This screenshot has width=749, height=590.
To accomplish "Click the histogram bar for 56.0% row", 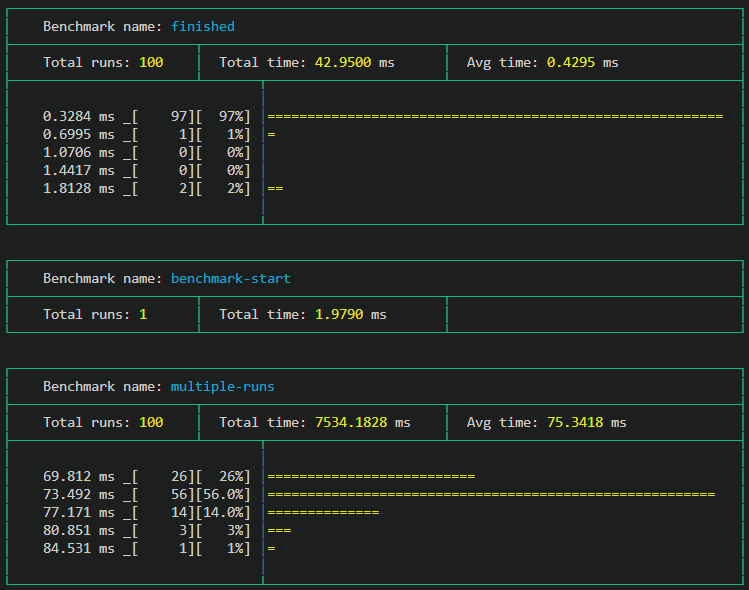I will [x=491, y=494].
